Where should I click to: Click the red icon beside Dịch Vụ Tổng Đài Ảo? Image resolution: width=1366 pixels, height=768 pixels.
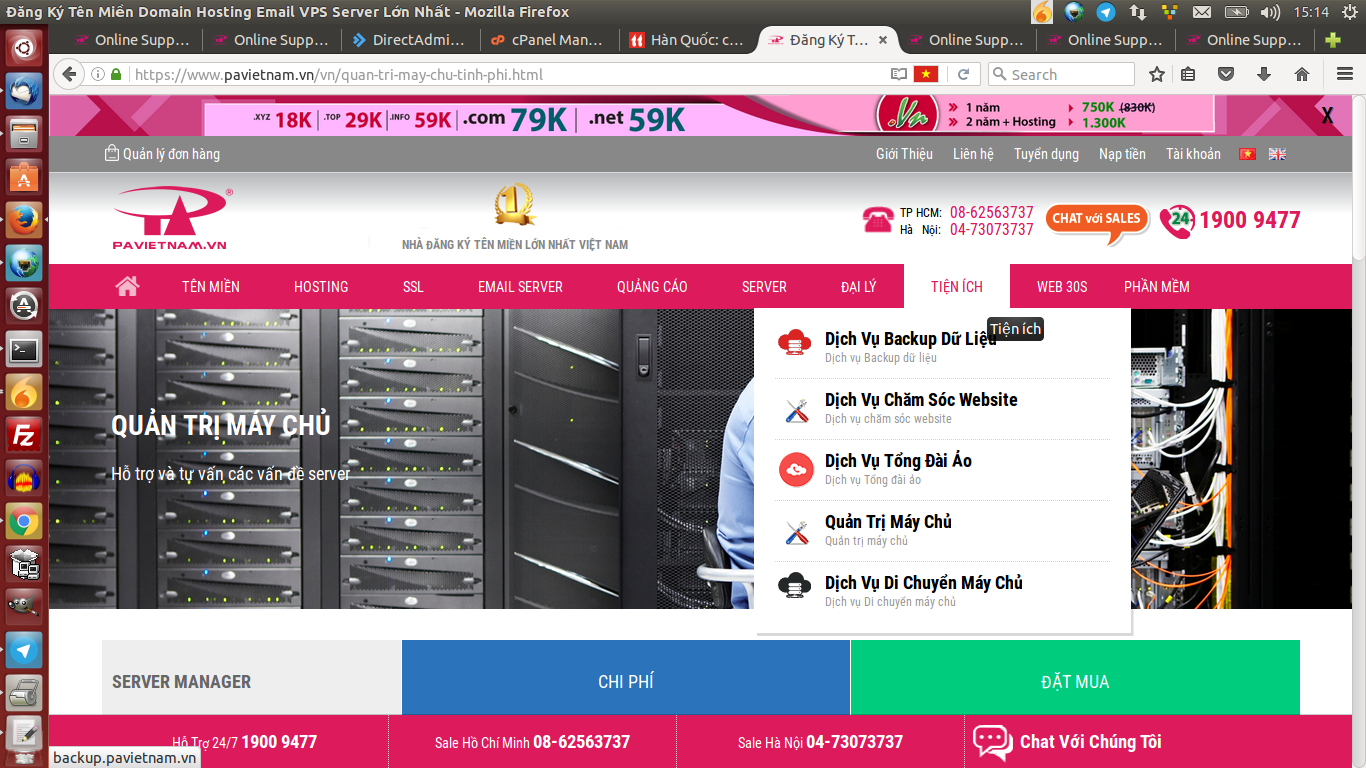click(x=796, y=469)
